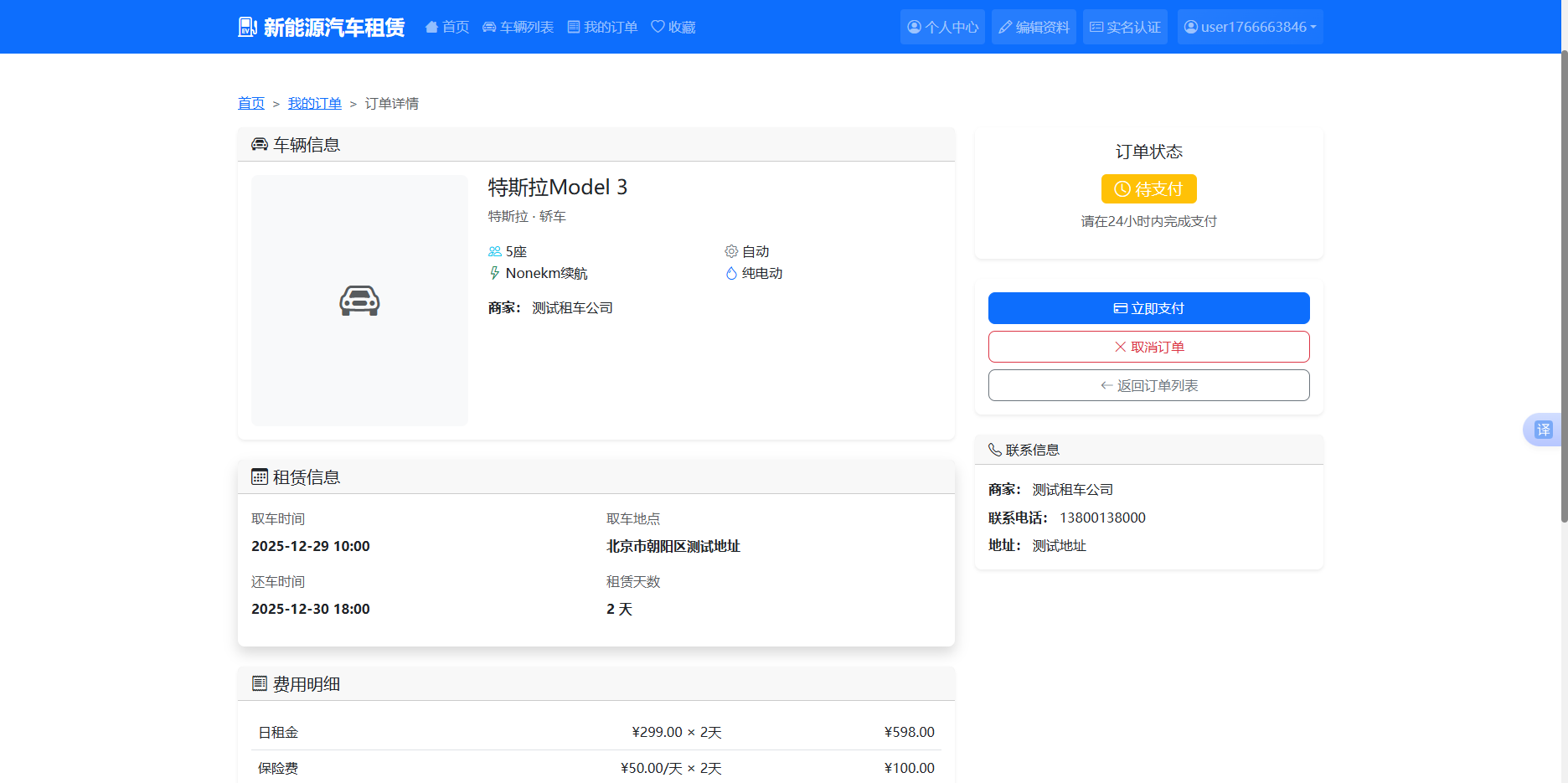The width and height of the screenshot is (1568, 783).
Task: Click the 特斯拉Model 3 vehicle title
Action: point(558,187)
